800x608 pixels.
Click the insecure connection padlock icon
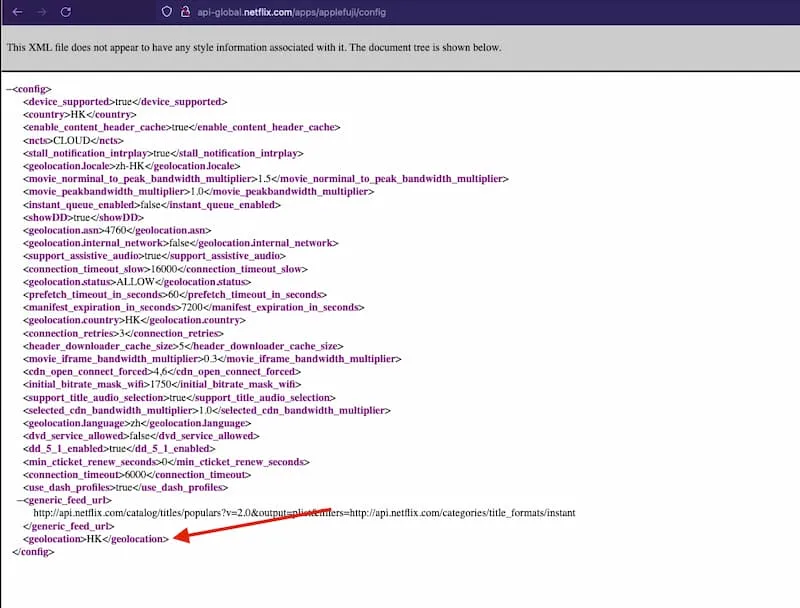coord(185,13)
